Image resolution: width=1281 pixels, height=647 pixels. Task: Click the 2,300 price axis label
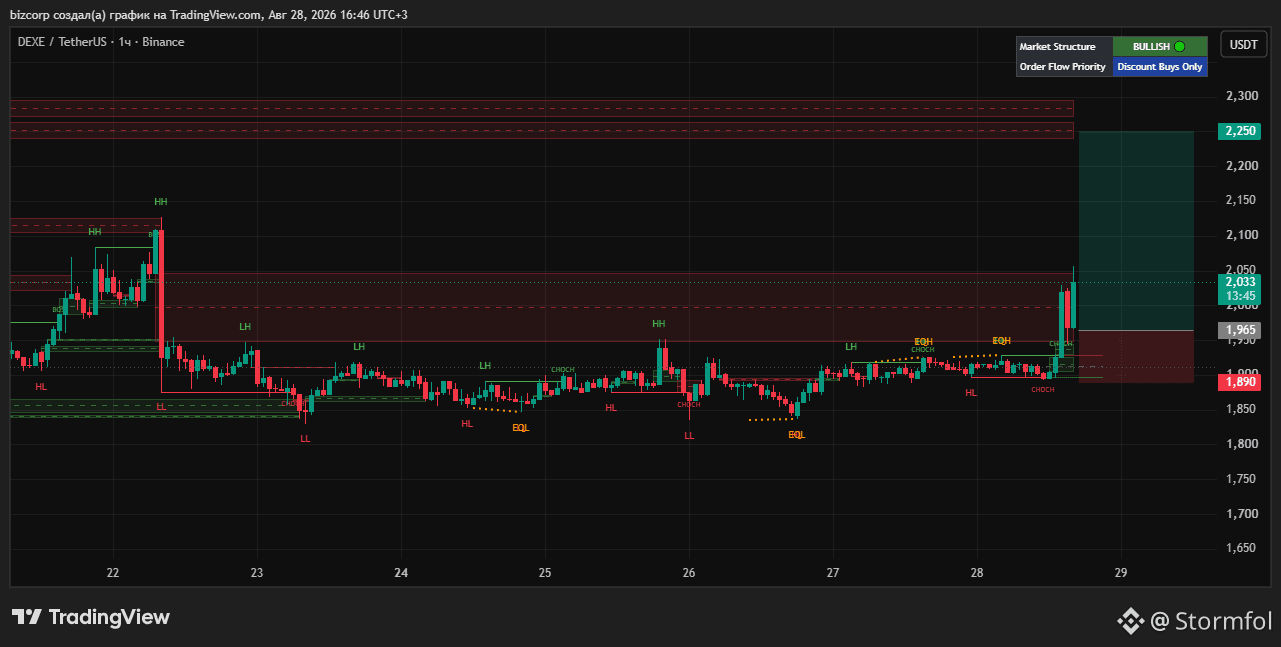1241,96
